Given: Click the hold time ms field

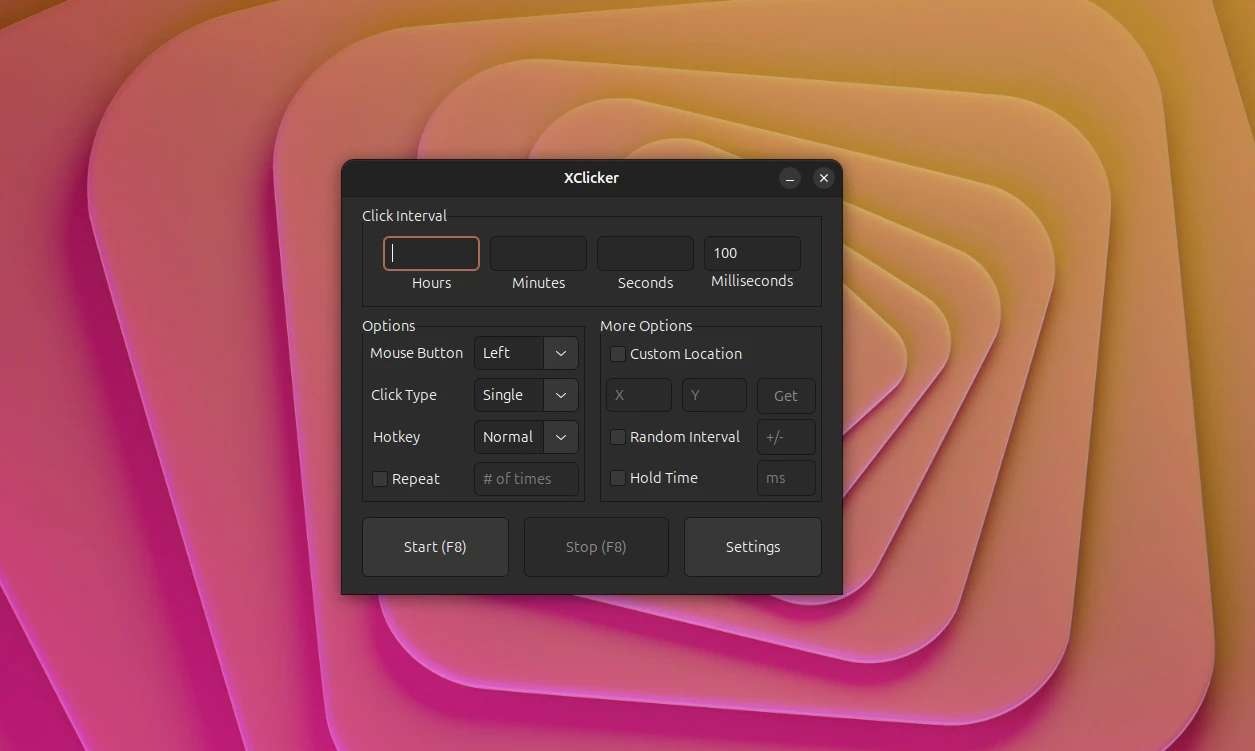Looking at the screenshot, I should point(786,478).
